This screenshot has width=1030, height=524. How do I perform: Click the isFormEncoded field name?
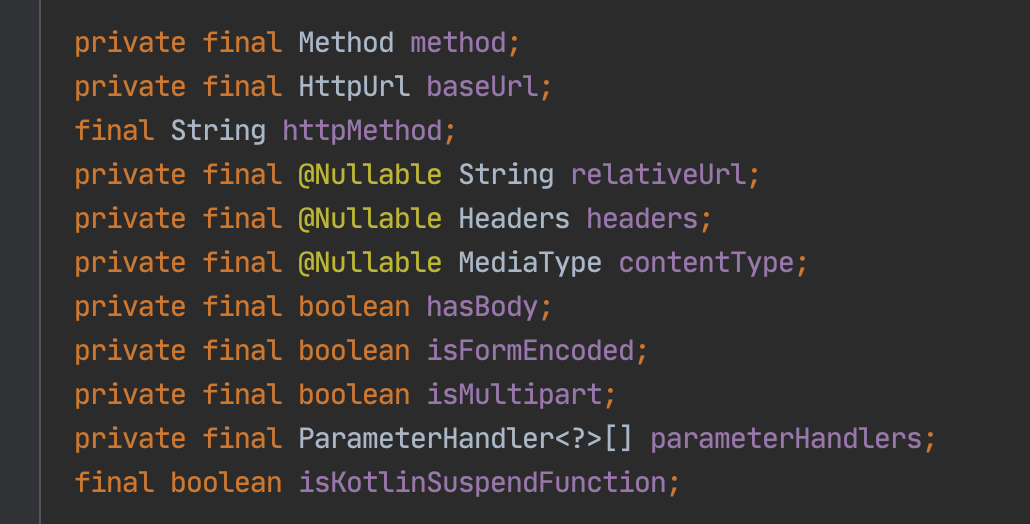530,351
